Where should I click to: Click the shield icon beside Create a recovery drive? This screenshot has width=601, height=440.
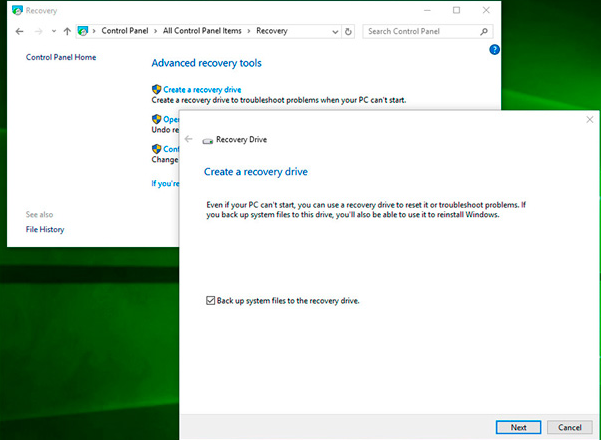[156, 90]
